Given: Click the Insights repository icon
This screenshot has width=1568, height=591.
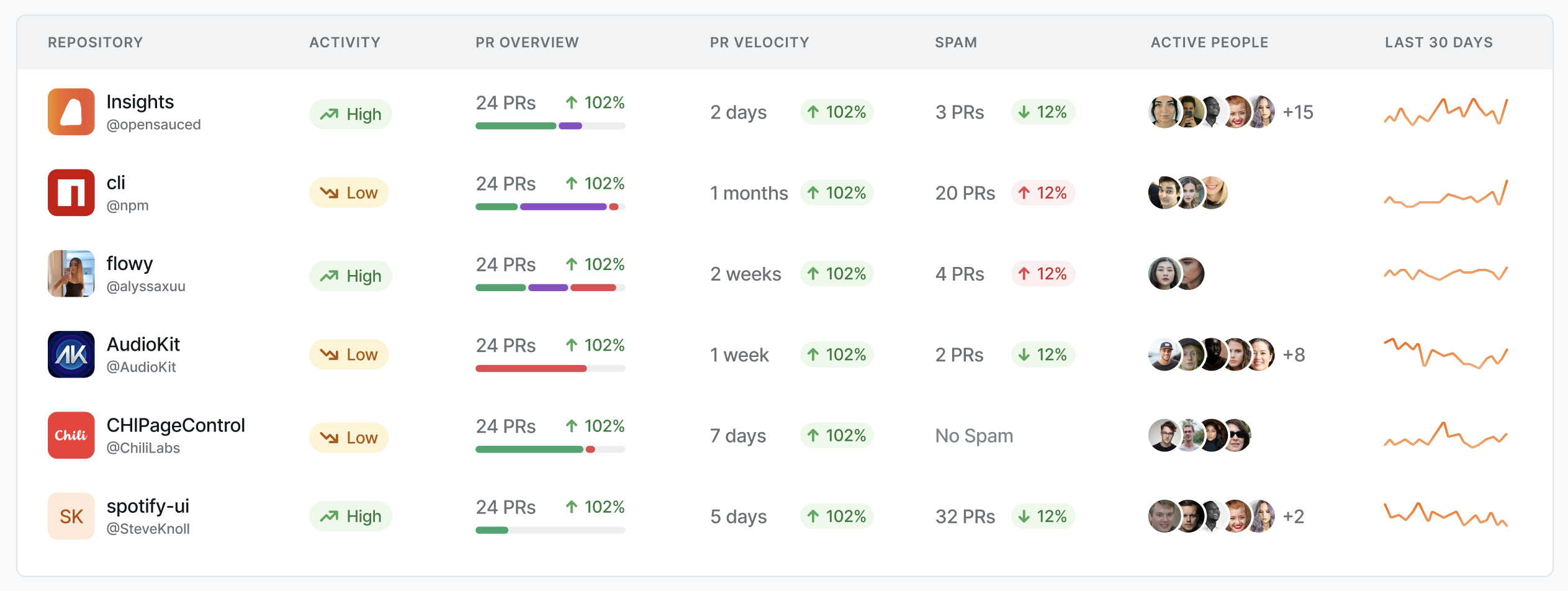Looking at the screenshot, I should click(71, 112).
